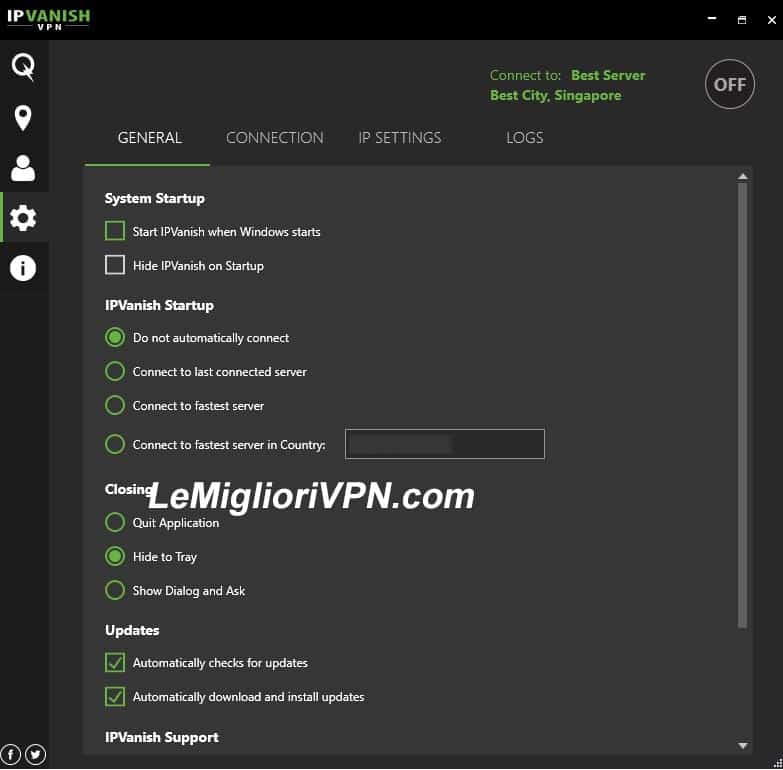Switch to the CONNECTION tab

tap(275, 138)
